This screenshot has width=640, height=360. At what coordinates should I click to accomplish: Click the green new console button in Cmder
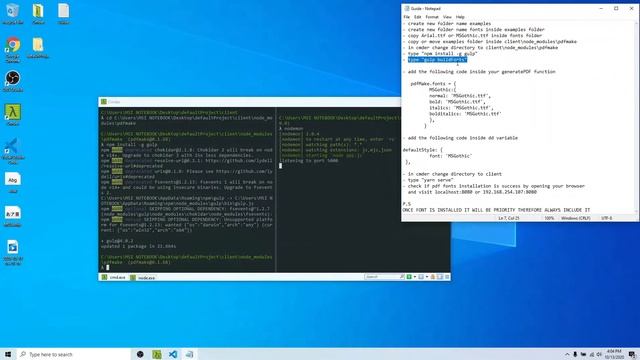(x=409, y=277)
